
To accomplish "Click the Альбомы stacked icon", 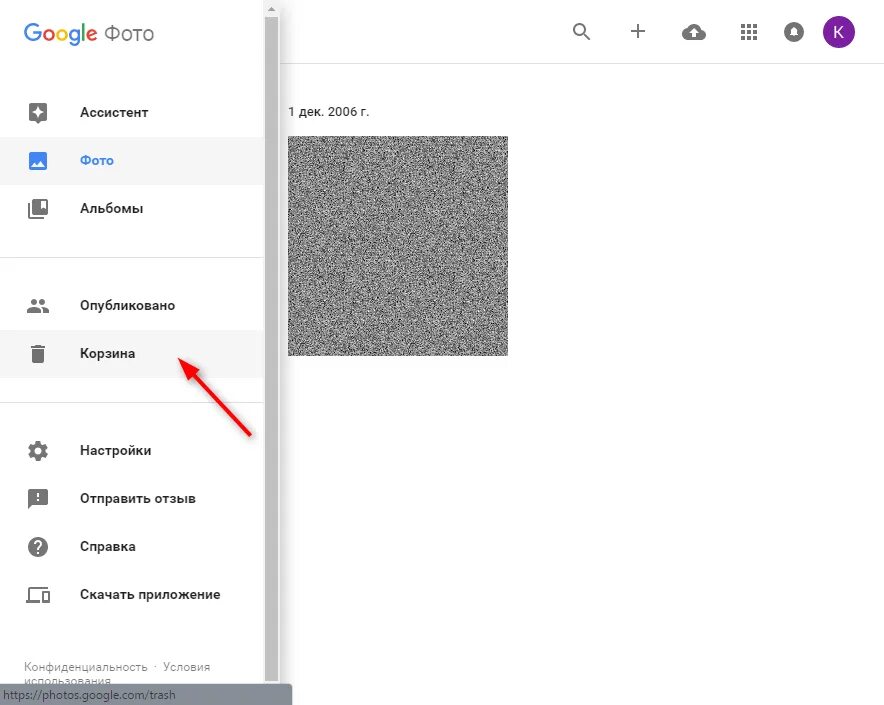I will click(x=38, y=209).
